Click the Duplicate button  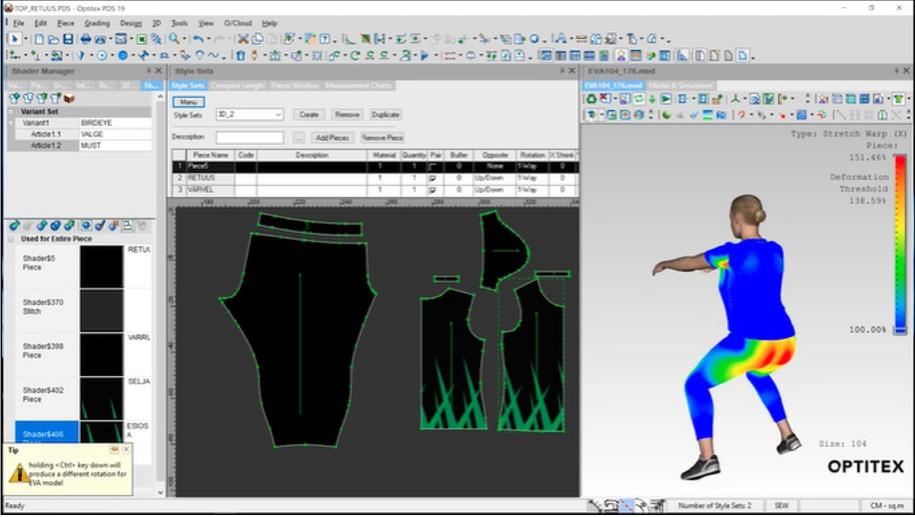point(385,115)
